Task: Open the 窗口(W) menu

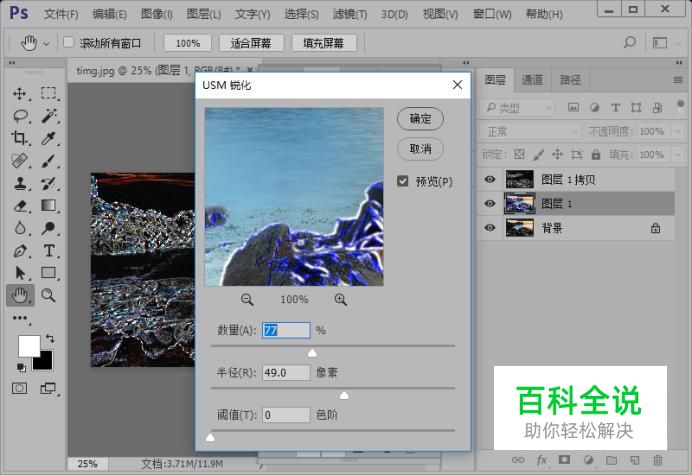Action: 492,14
